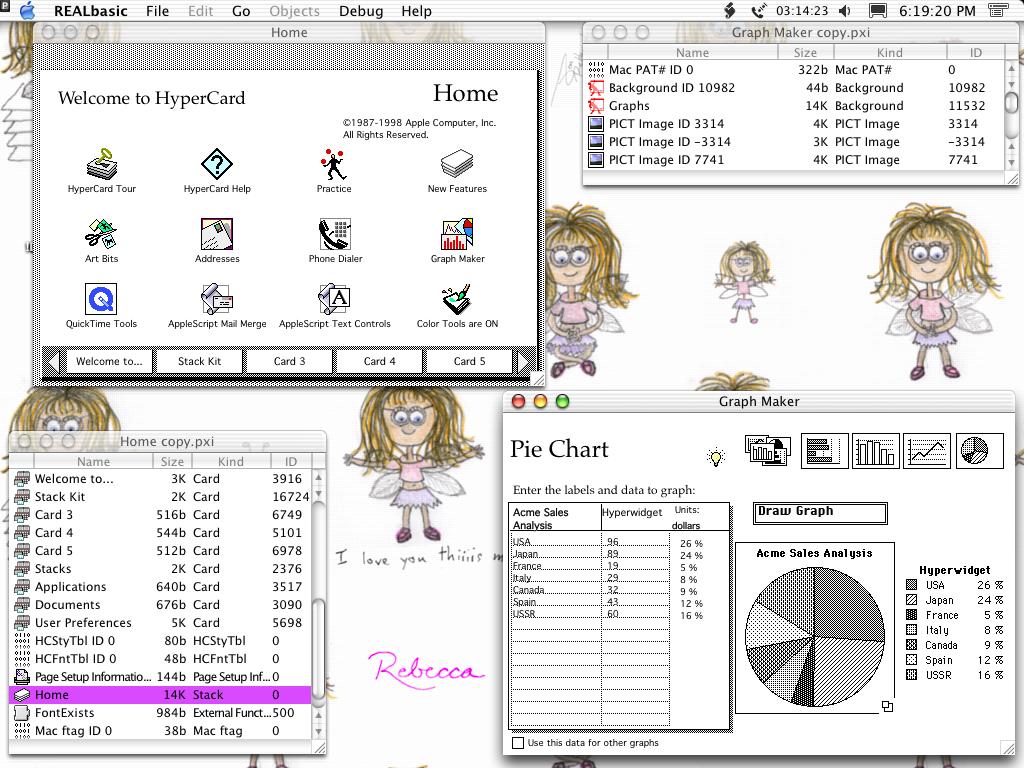Click the display monitor menu bar icon

[x=877, y=11]
